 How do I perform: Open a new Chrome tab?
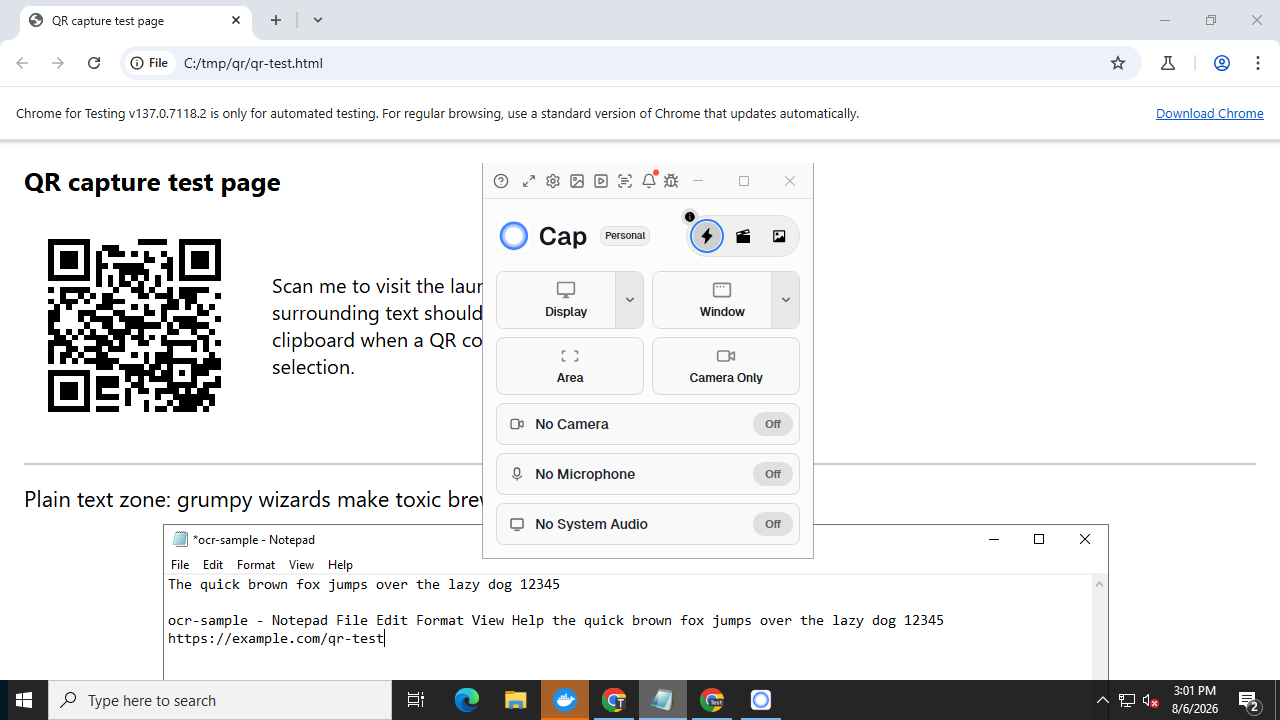click(x=276, y=20)
